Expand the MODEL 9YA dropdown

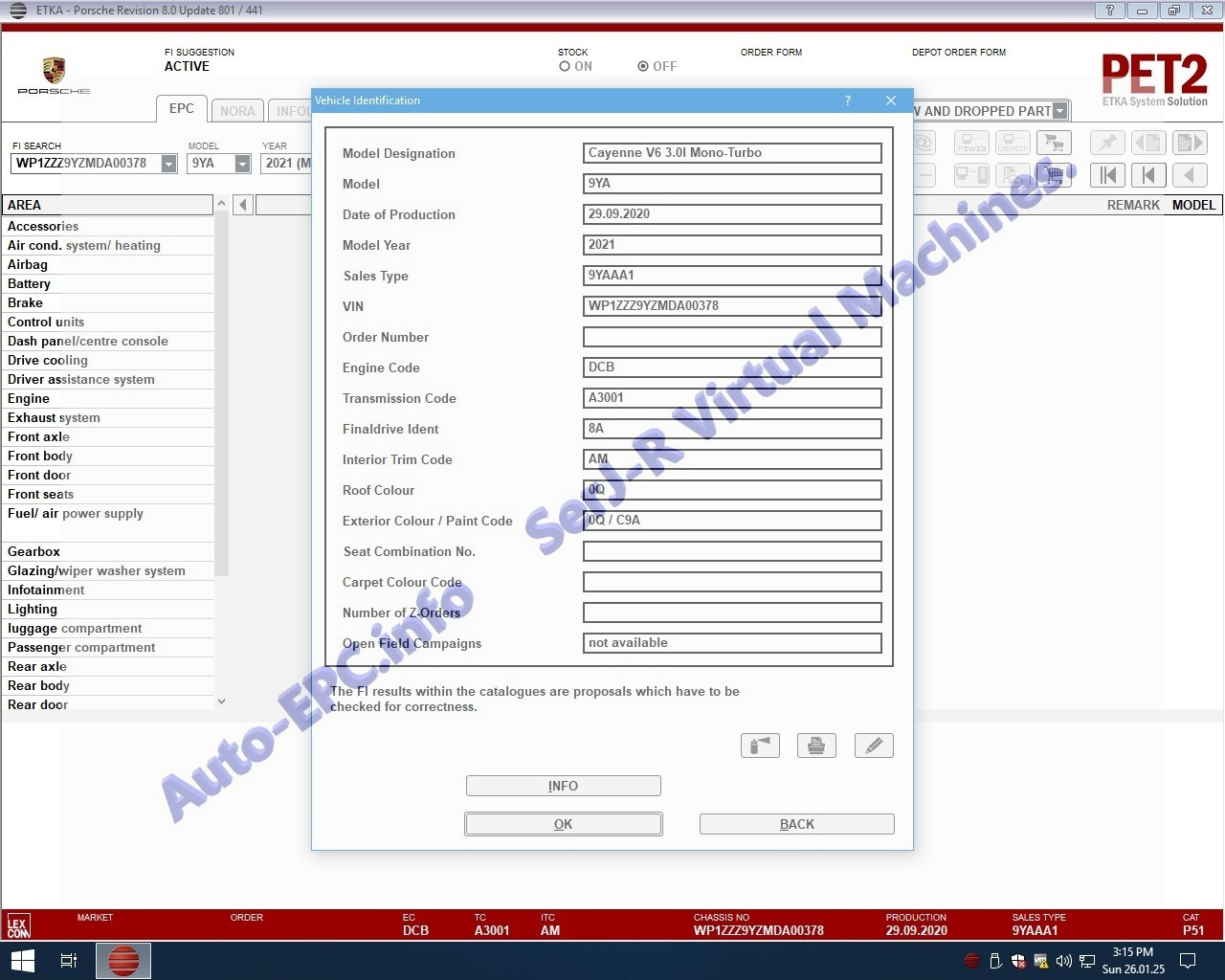click(x=243, y=164)
